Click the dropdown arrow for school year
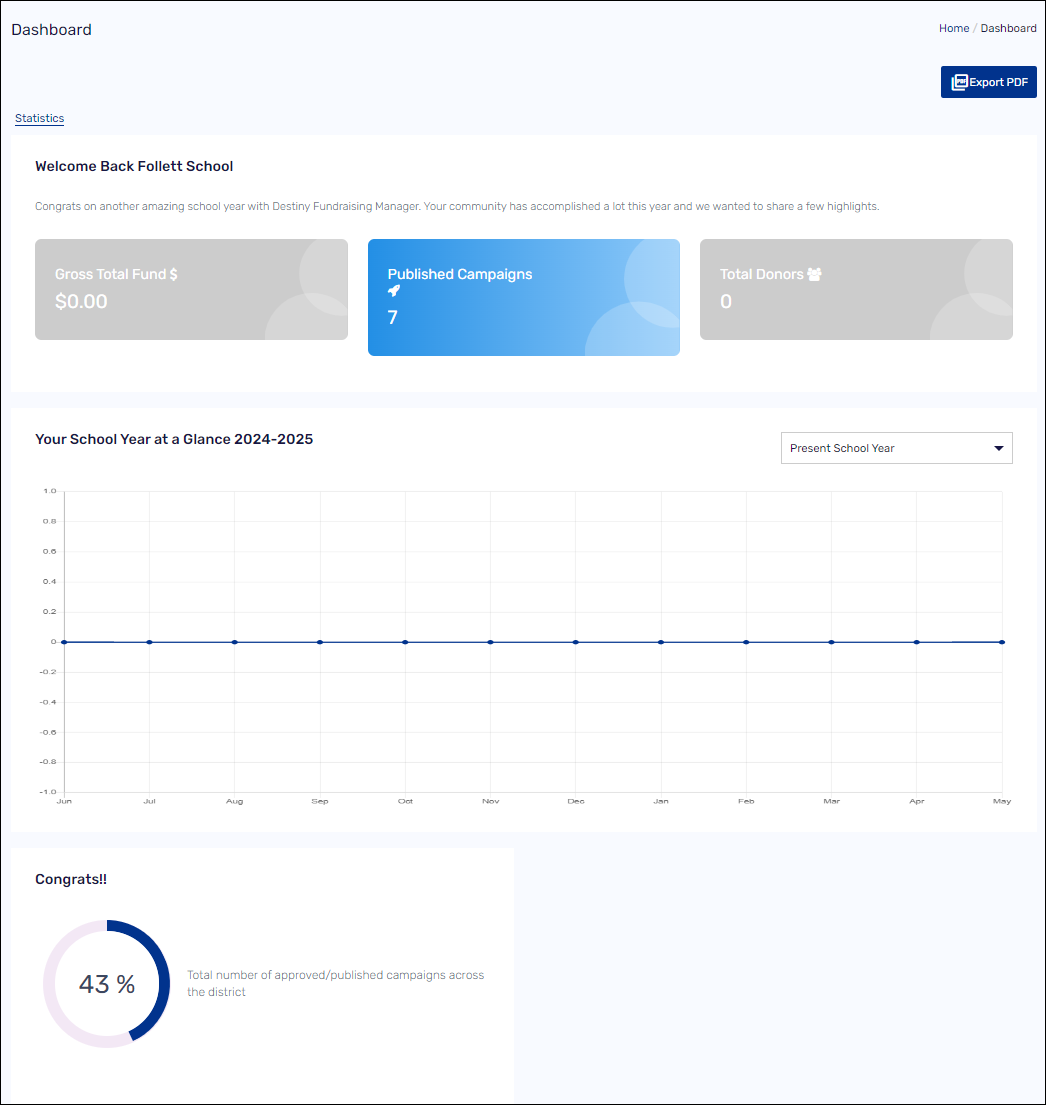Screen dimensions: 1046x1105 [998, 448]
